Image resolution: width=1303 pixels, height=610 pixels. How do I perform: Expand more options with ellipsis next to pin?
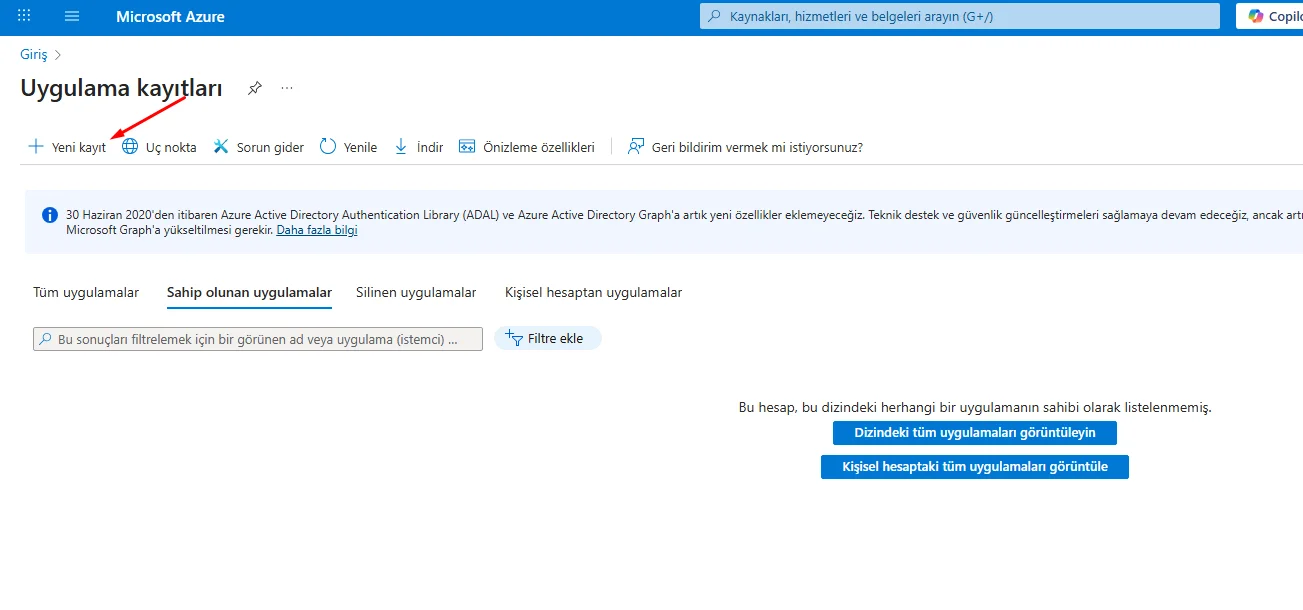(x=286, y=88)
